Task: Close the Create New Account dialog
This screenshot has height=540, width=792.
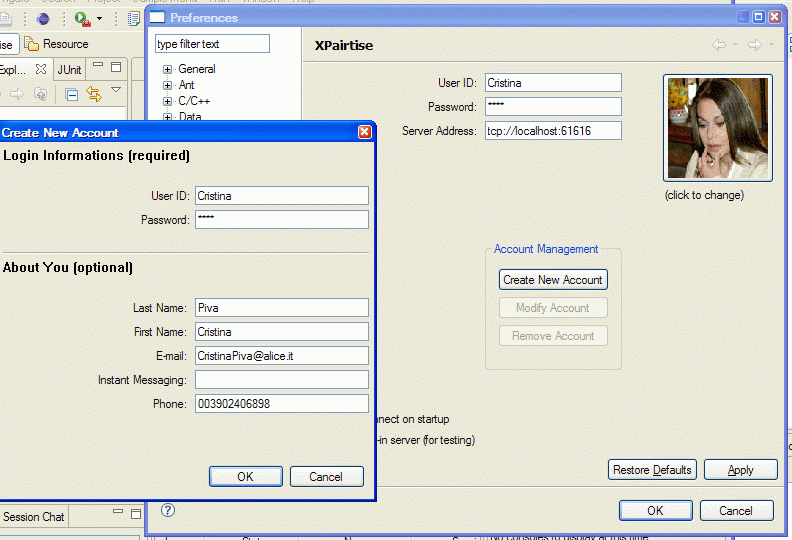Action: click(365, 132)
